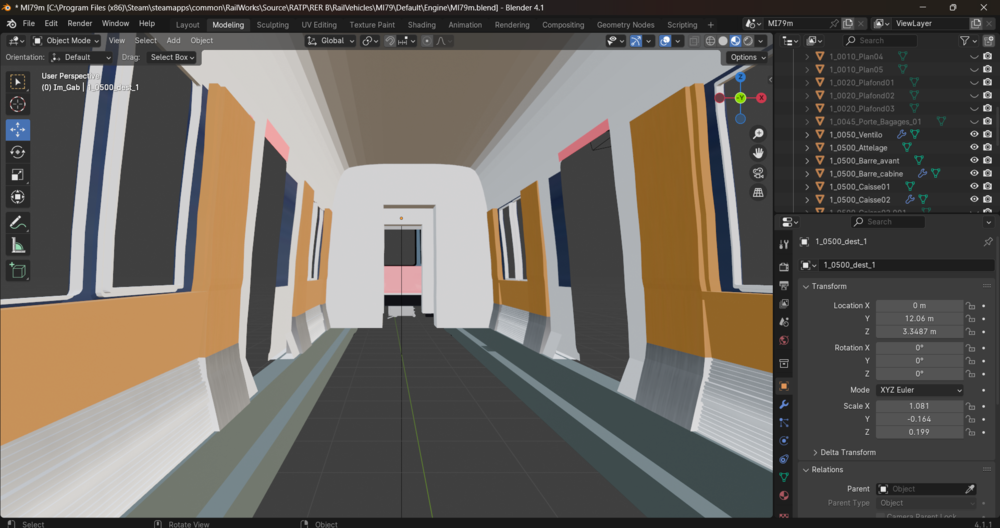Select the Measure tool
Screen dimensions: 1000x528
[18, 246]
